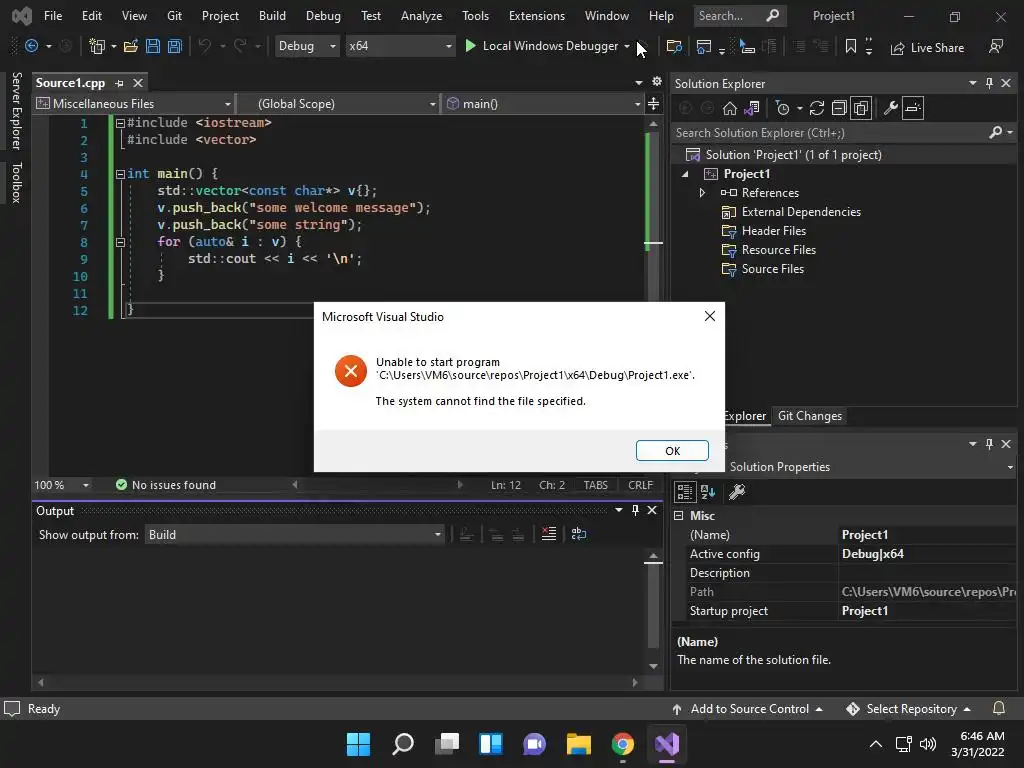This screenshot has width=1024, height=768.
Task: Click the Sync/Refresh icon in Solution Explorer
Action: (x=816, y=108)
